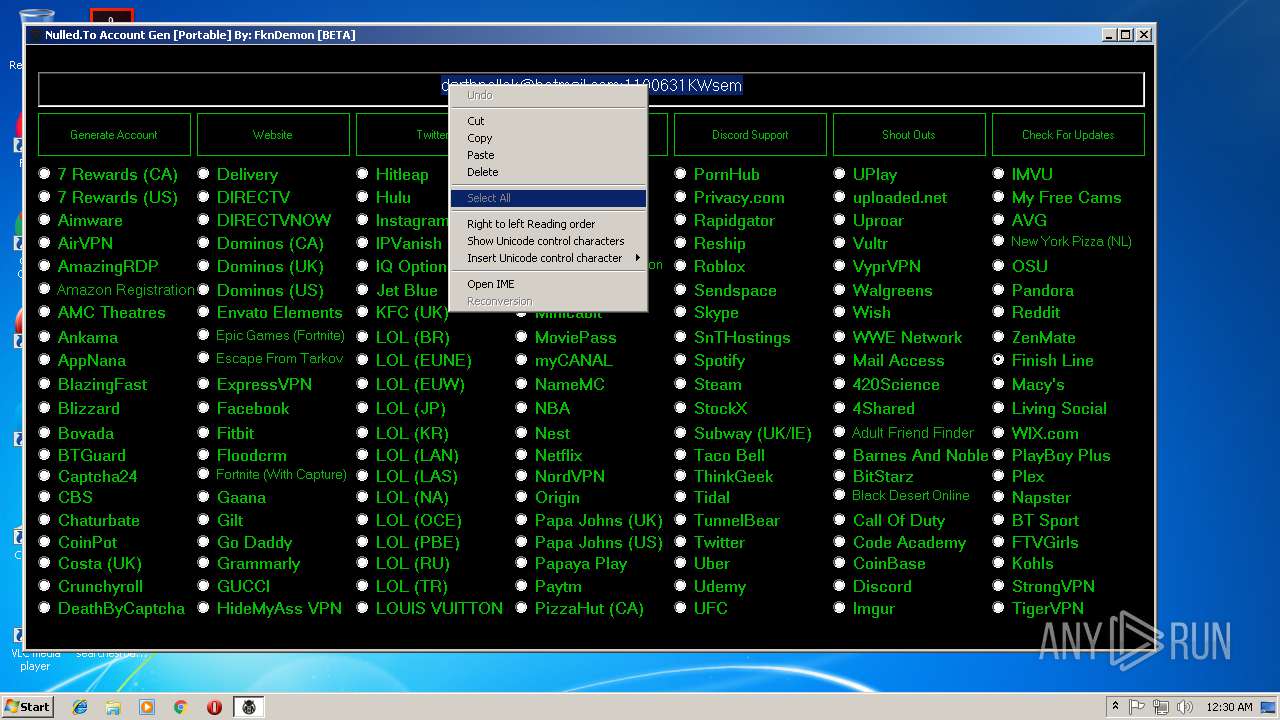Select the Blizzard radio button
The image size is (1280, 720).
[x=44, y=408]
